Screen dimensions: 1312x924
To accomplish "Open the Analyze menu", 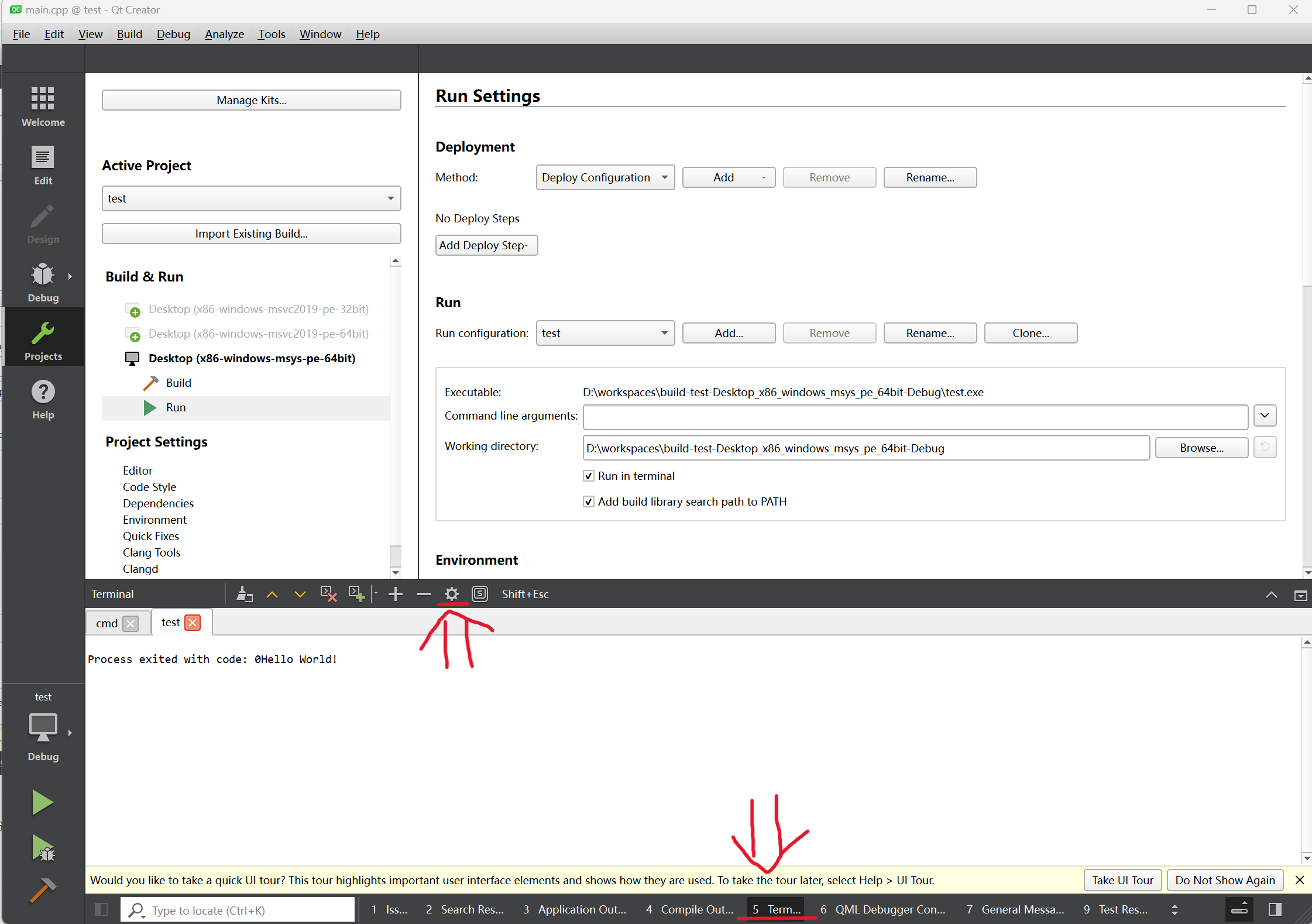I will (224, 34).
